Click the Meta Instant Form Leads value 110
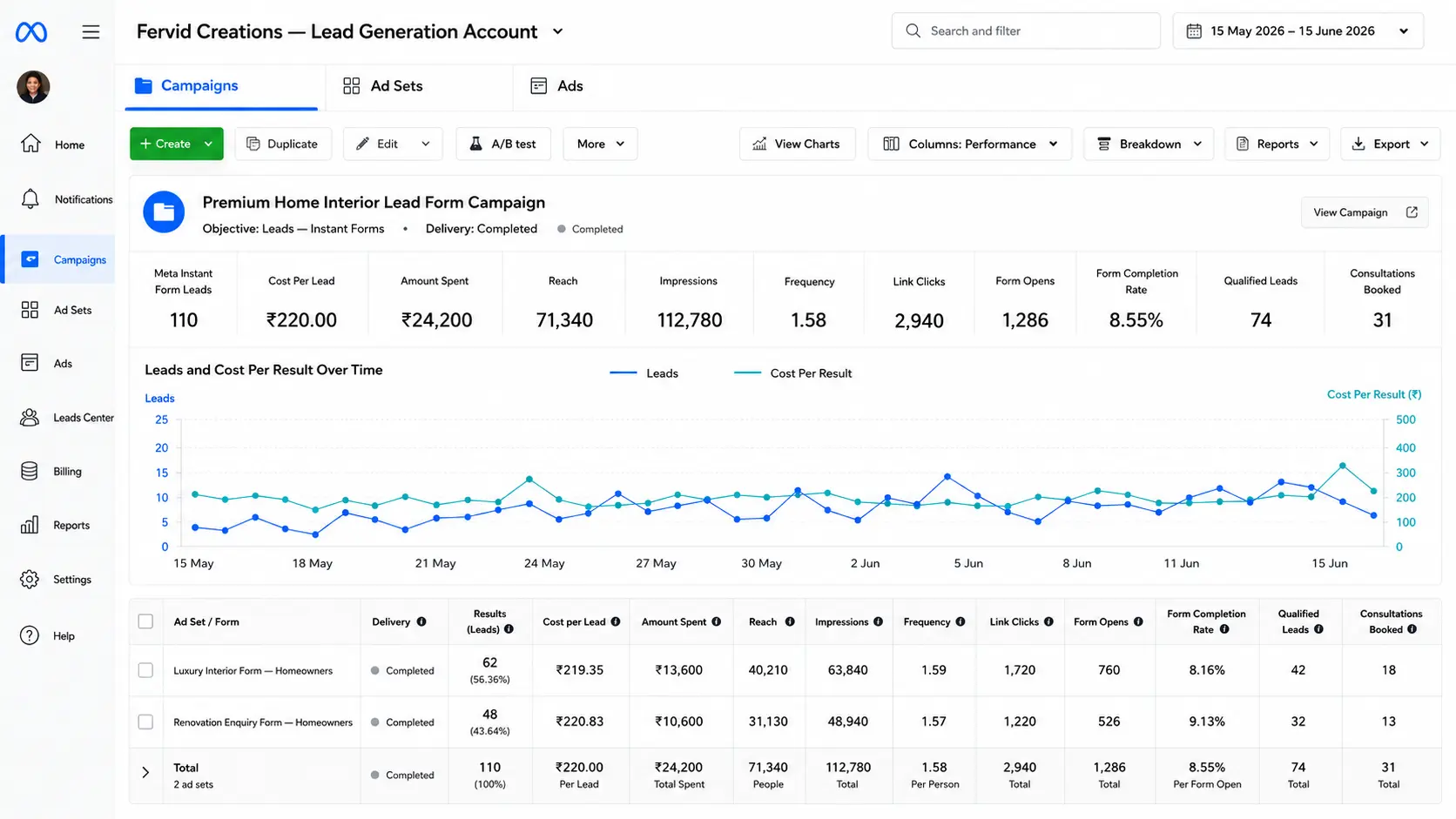Image resolution: width=1456 pixels, height=819 pixels. click(184, 320)
